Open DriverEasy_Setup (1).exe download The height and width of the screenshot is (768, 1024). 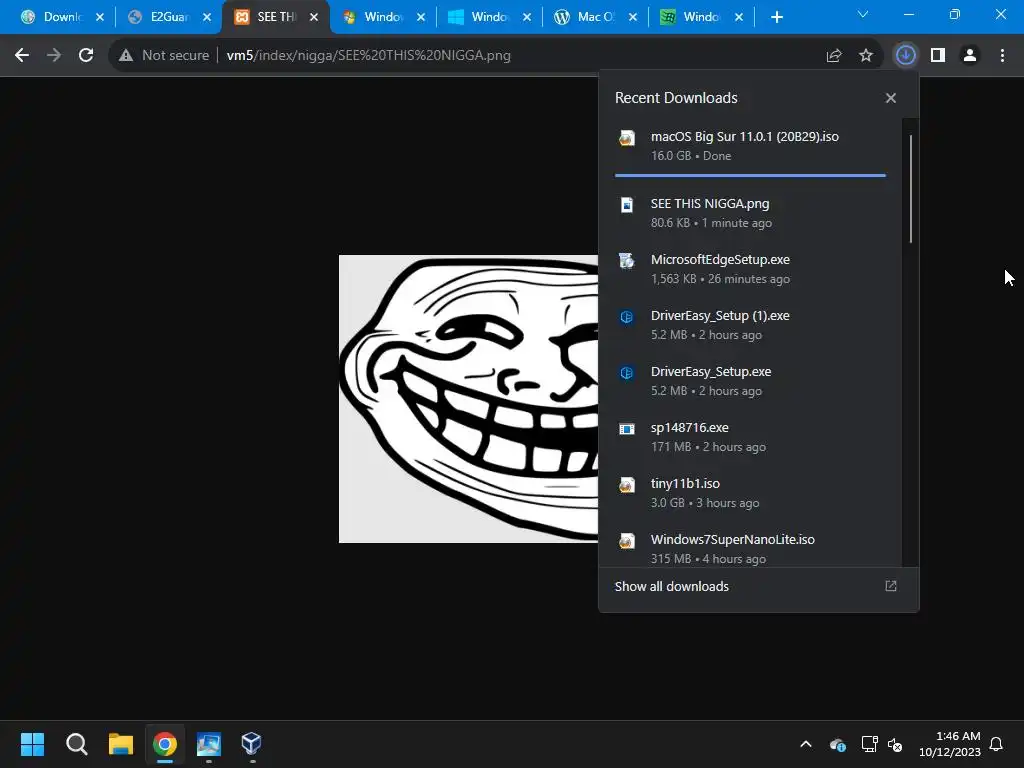tap(750, 325)
